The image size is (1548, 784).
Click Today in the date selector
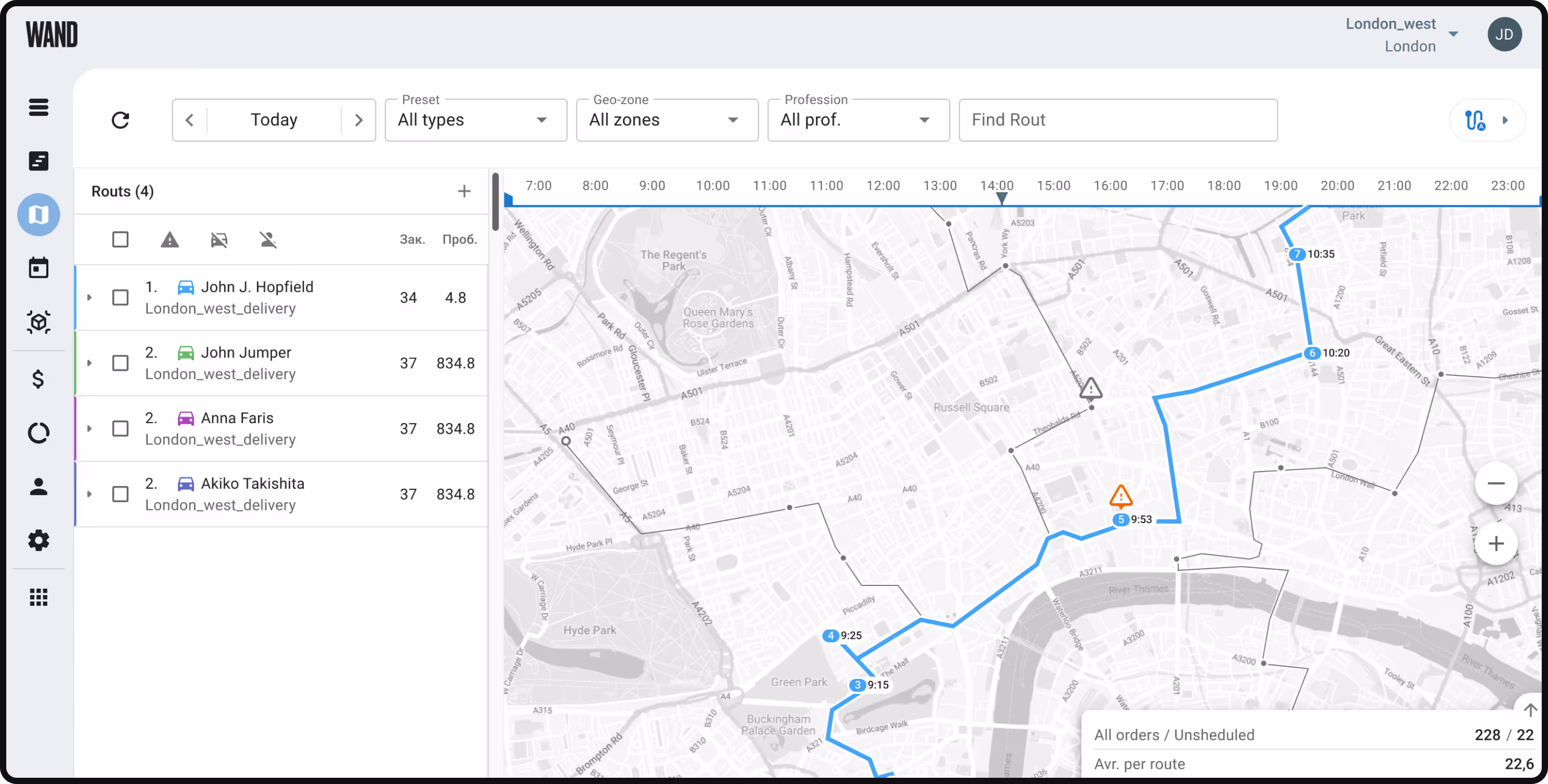(x=274, y=120)
